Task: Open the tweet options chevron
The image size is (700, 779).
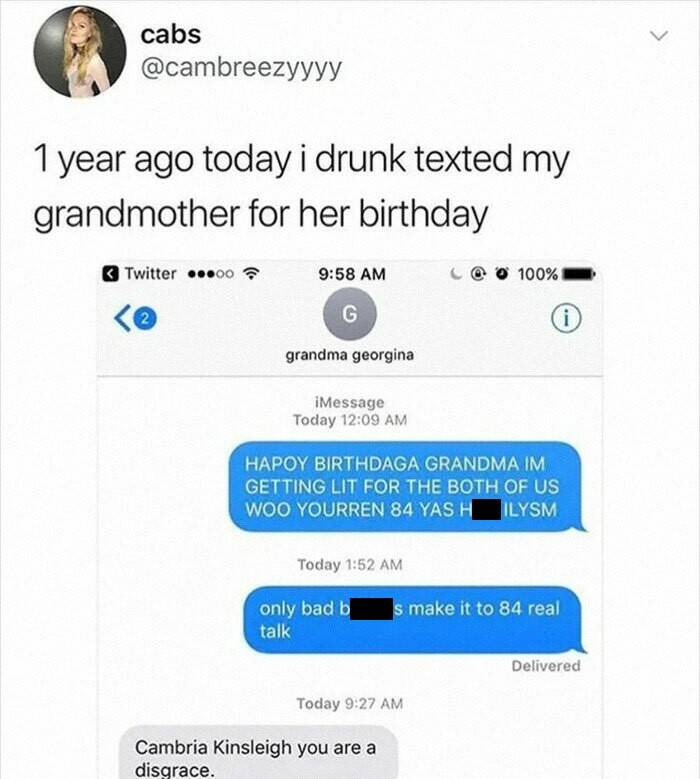Action: click(x=659, y=36)
